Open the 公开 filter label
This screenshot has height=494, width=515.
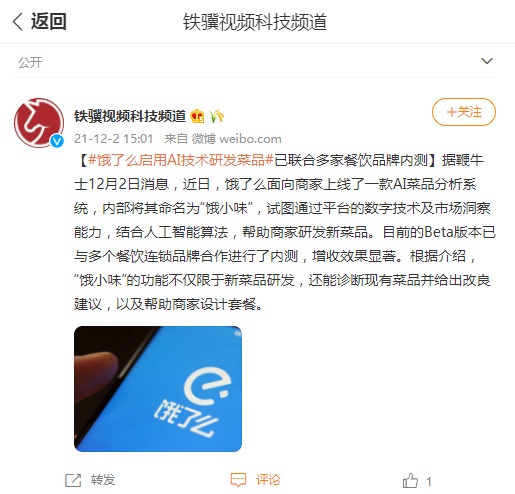(x=30, y=62)
